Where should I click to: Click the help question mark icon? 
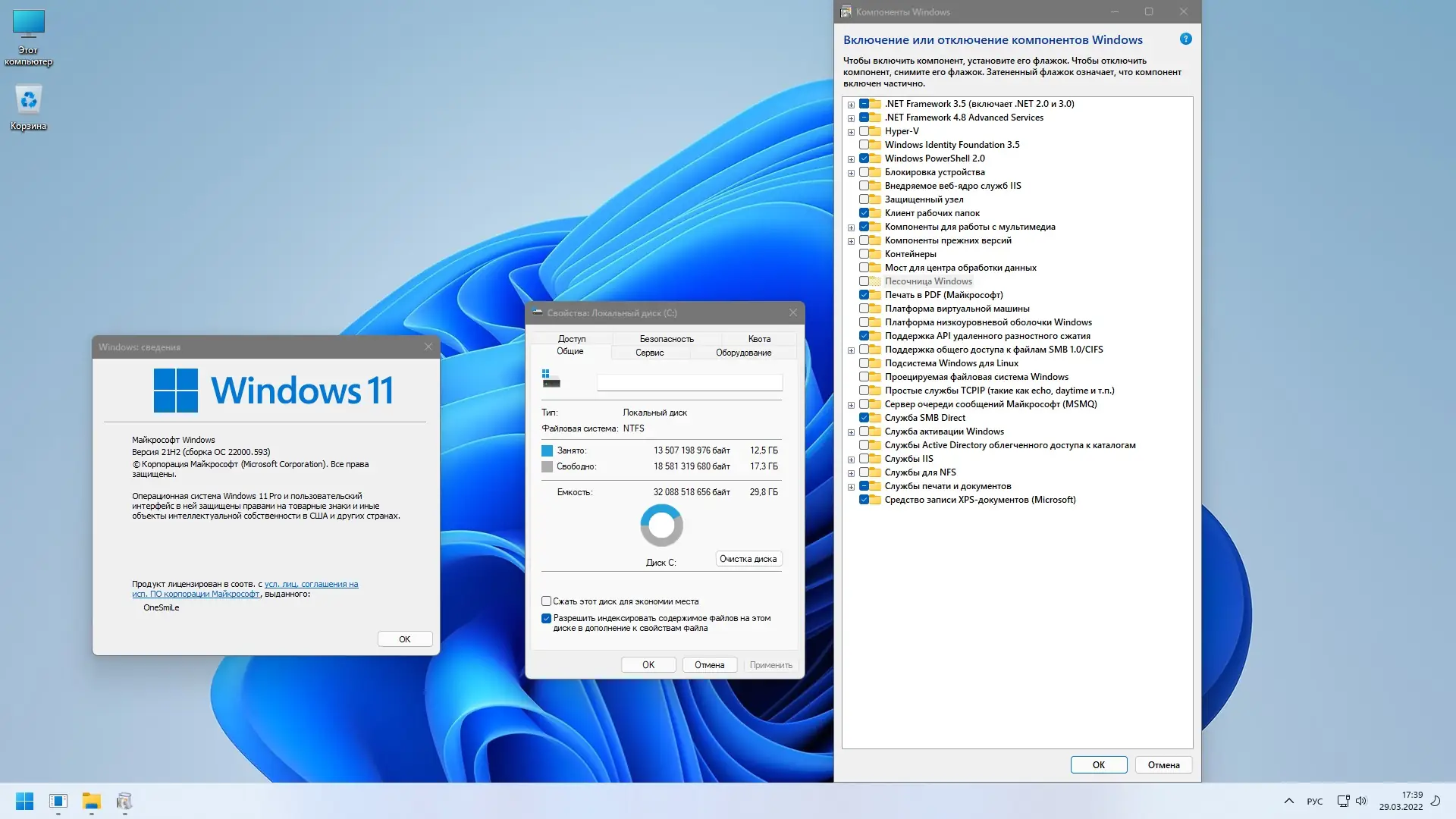pos(1186,39)
